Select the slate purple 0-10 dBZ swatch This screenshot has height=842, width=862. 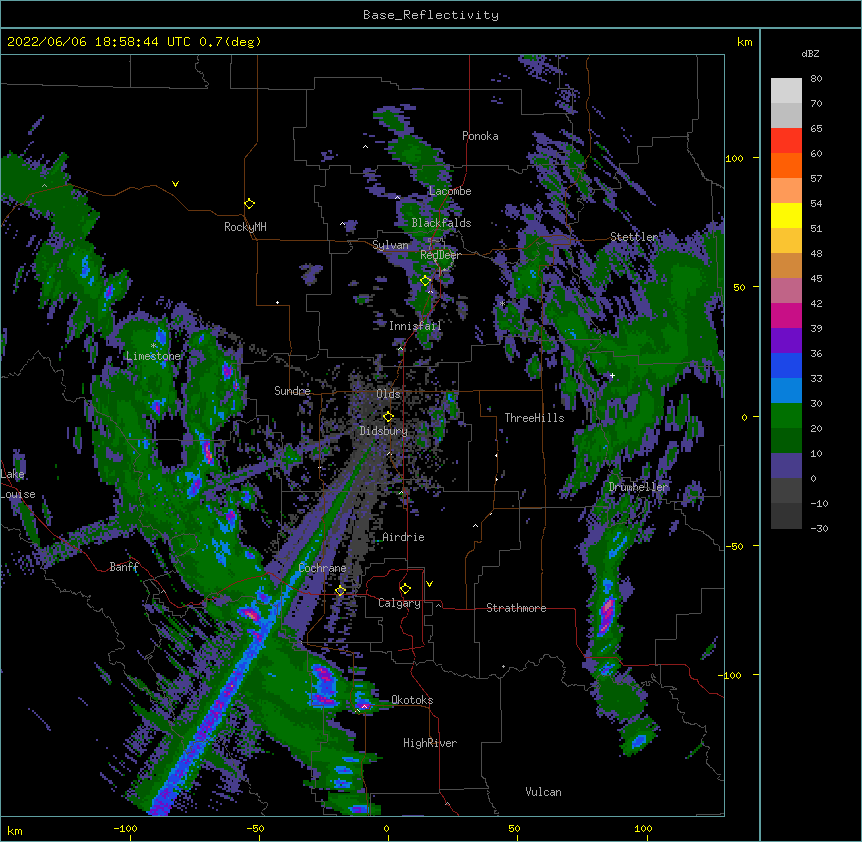click(x=786, y=466)
